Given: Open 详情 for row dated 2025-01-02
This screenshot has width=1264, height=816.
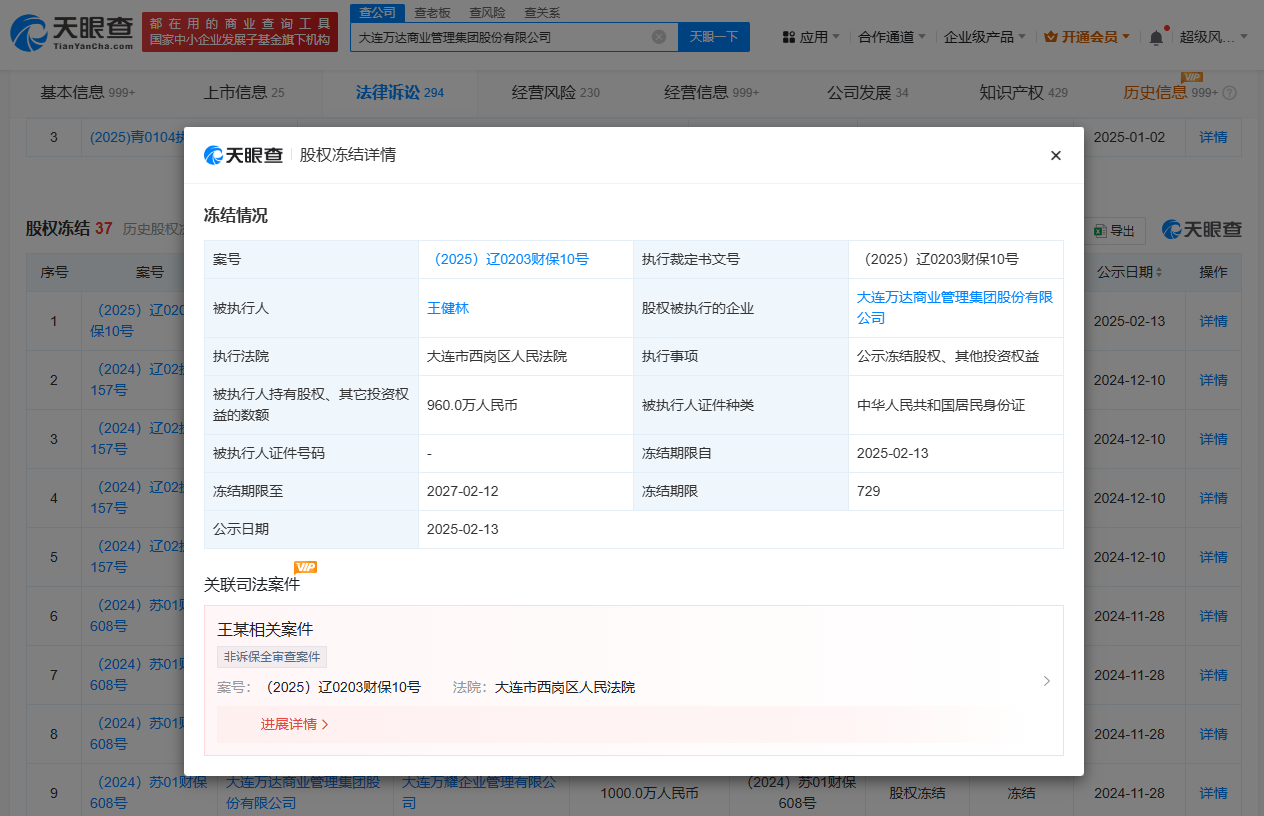Looking at the screenshot, I should coord(1213,137).
